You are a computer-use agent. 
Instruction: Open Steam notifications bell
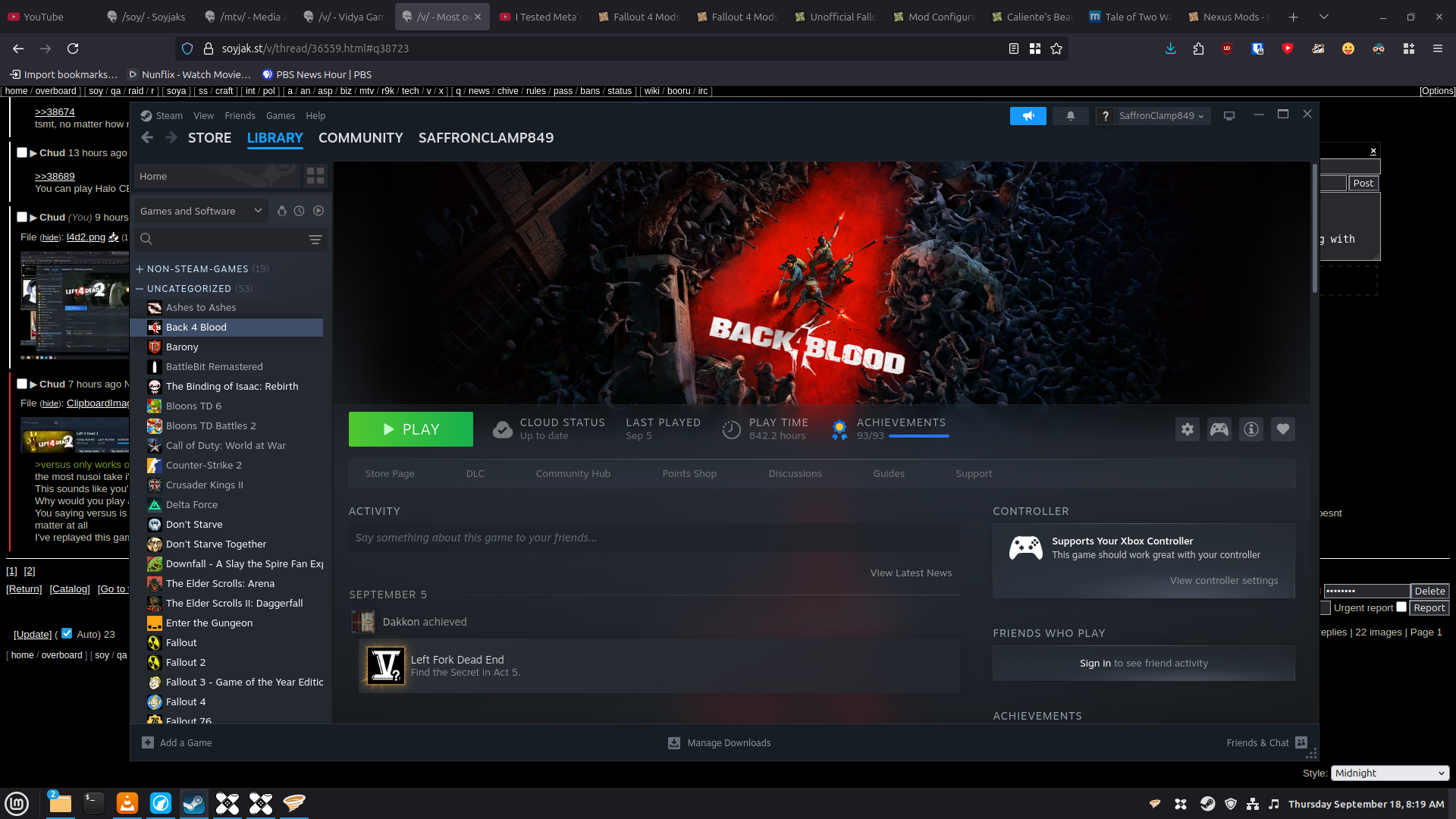(x=1071, y=116)
